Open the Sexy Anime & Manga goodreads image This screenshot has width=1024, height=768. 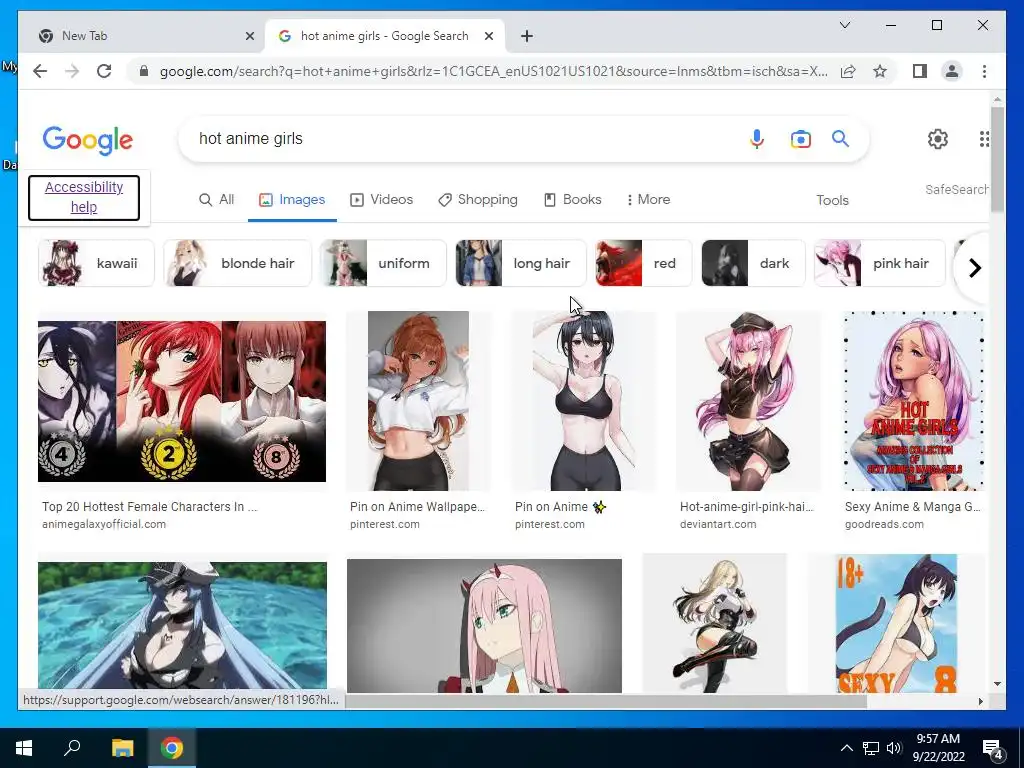pyautogui.click(x=914, y=401)
